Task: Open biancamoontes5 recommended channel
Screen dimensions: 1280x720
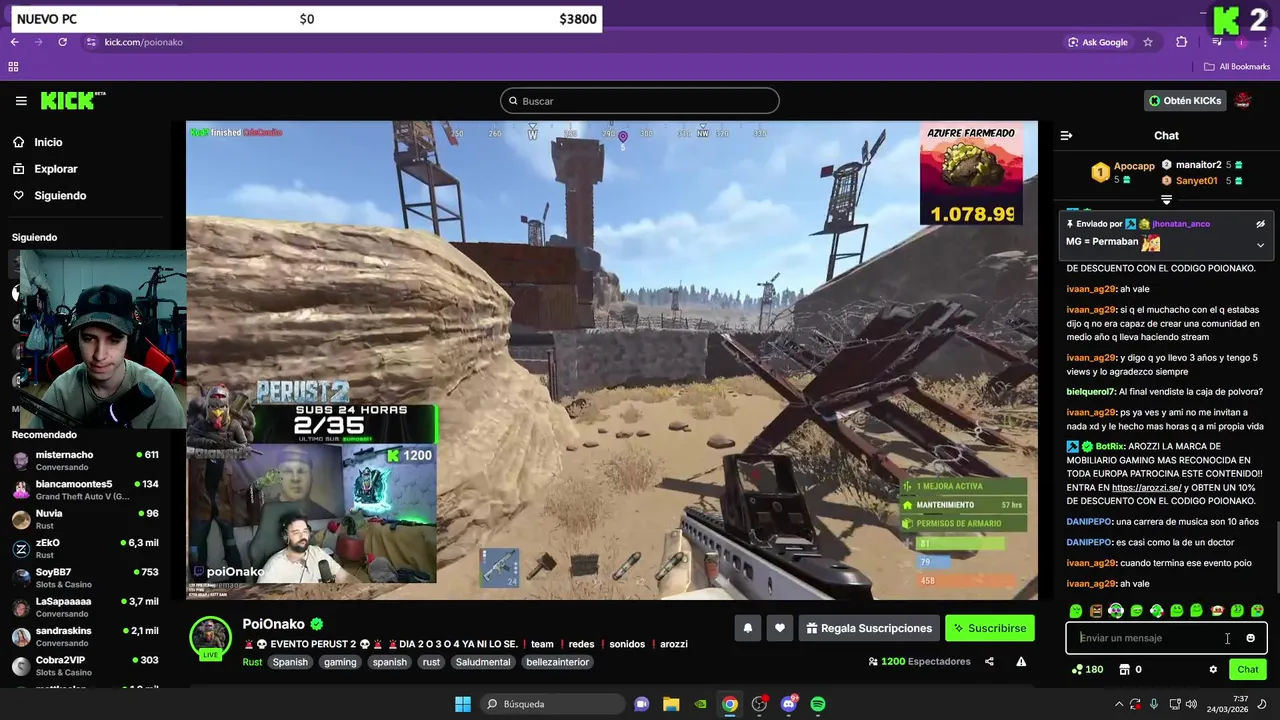Action: (x=85, y=490)
